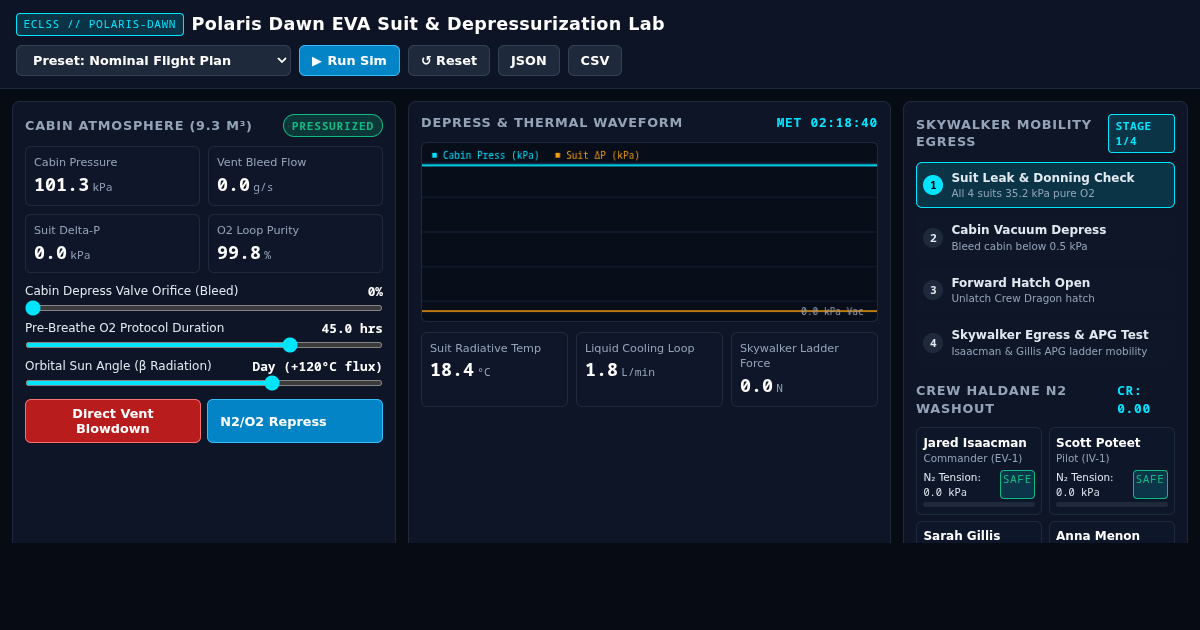Image resolution: width=1200 pixels, height=630 pixels.
Task: Click the Suit Delta-P 0.0 kPa readout
Action: click(x=112, y=244)
